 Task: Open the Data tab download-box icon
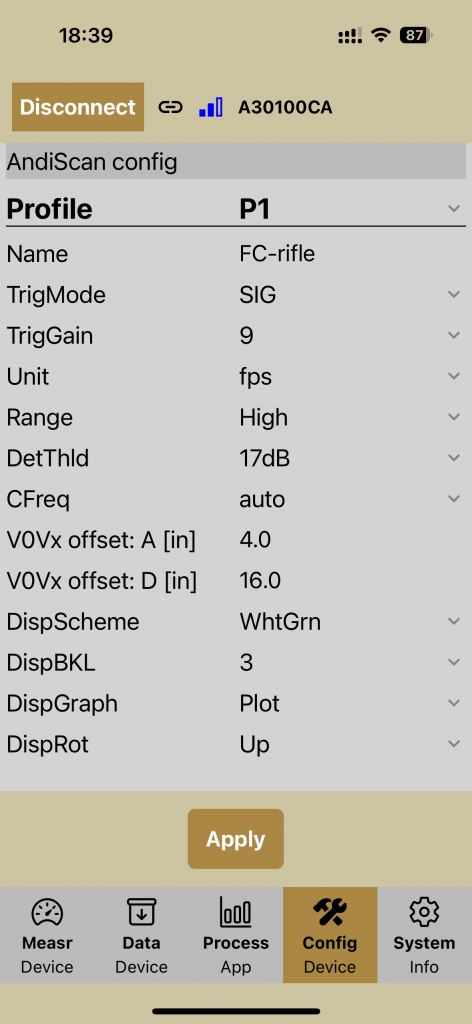tap(141, 912)
